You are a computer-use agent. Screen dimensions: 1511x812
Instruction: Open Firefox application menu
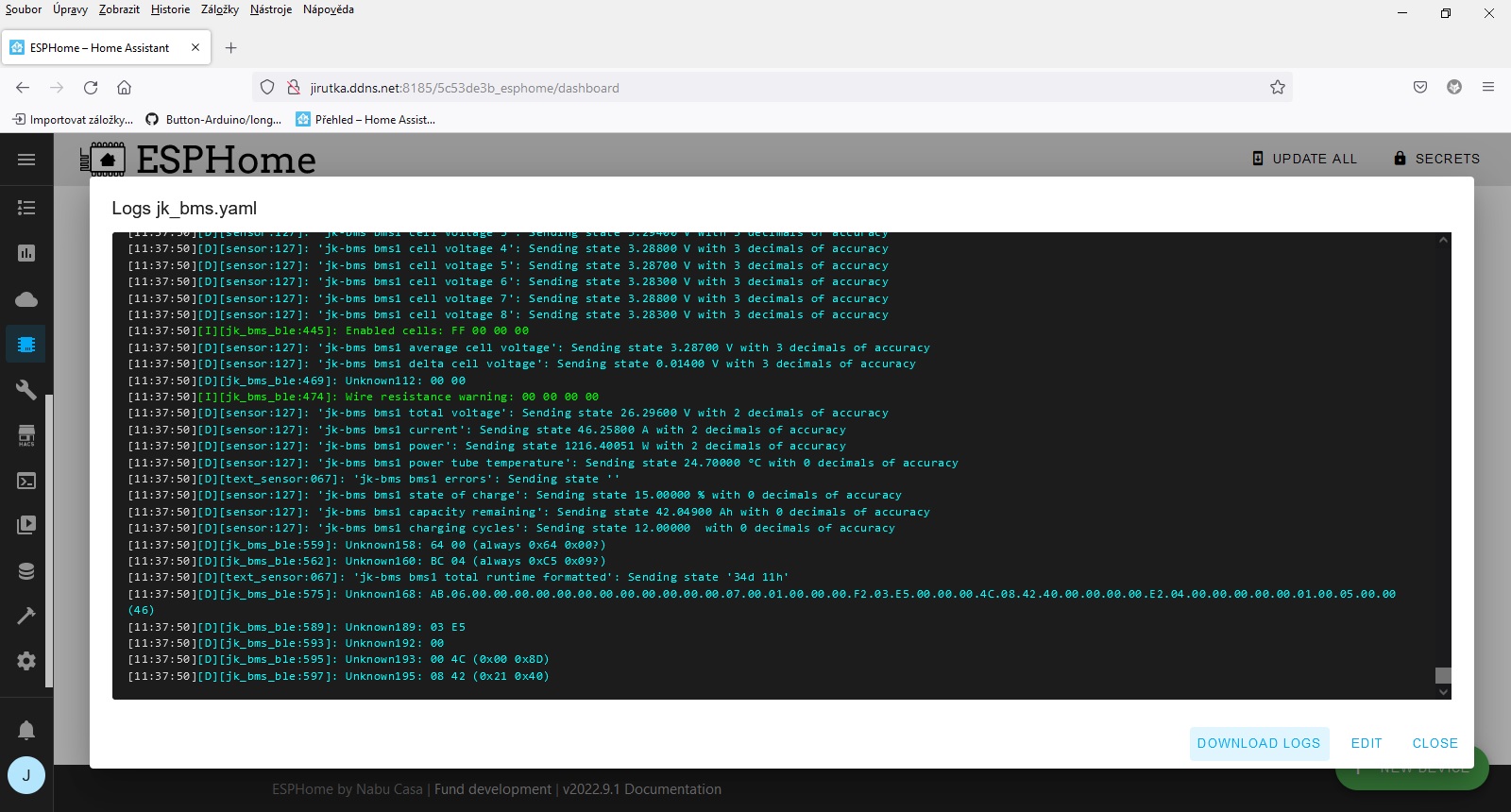[x=1488, y=88]
